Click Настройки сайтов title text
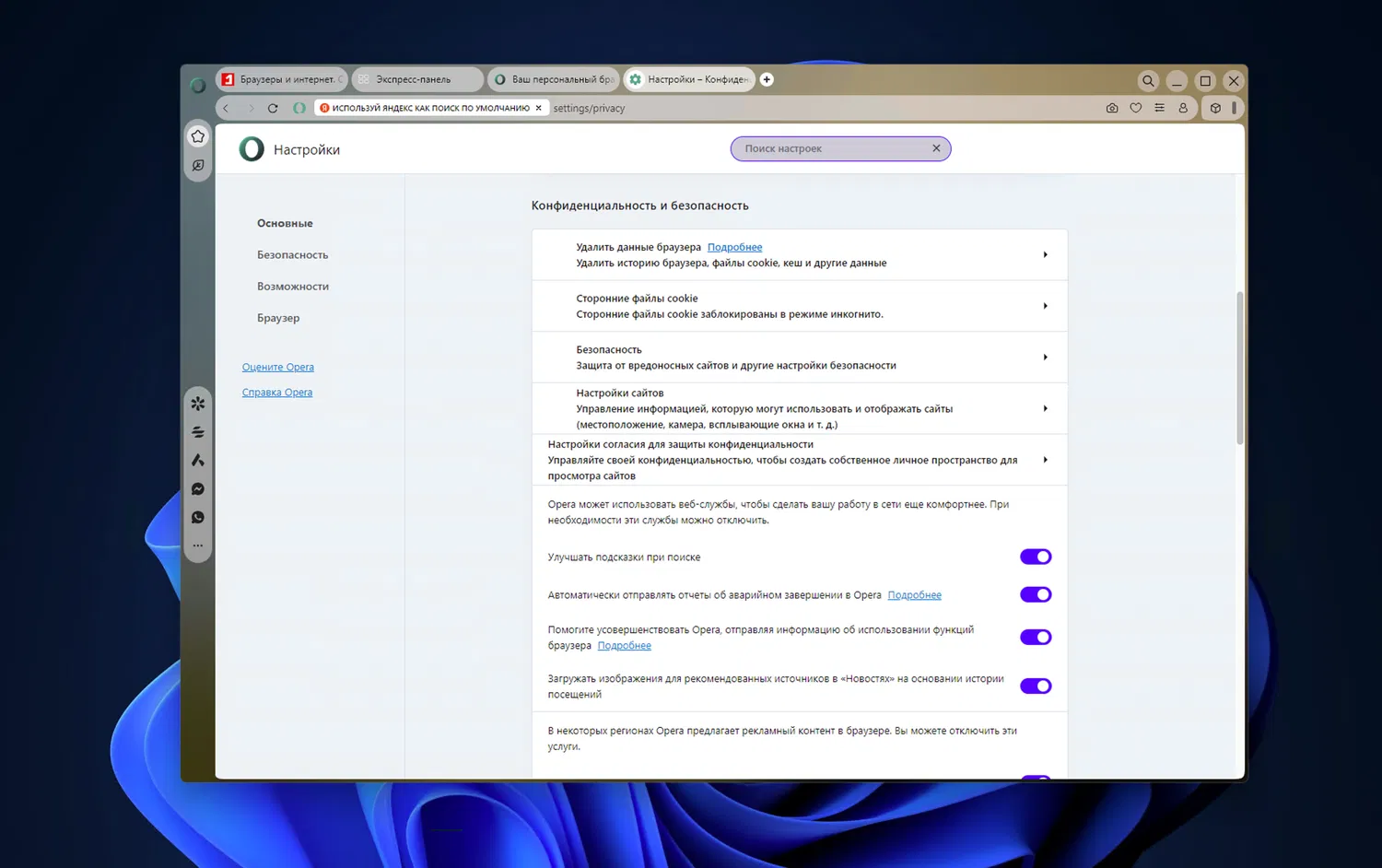This screenshot has height=868, width=1382. [620, 393]
